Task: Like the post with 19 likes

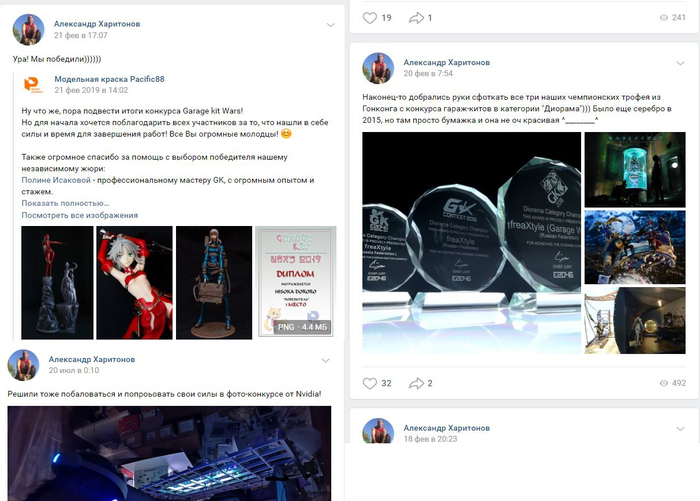Action: pos(370,18)
